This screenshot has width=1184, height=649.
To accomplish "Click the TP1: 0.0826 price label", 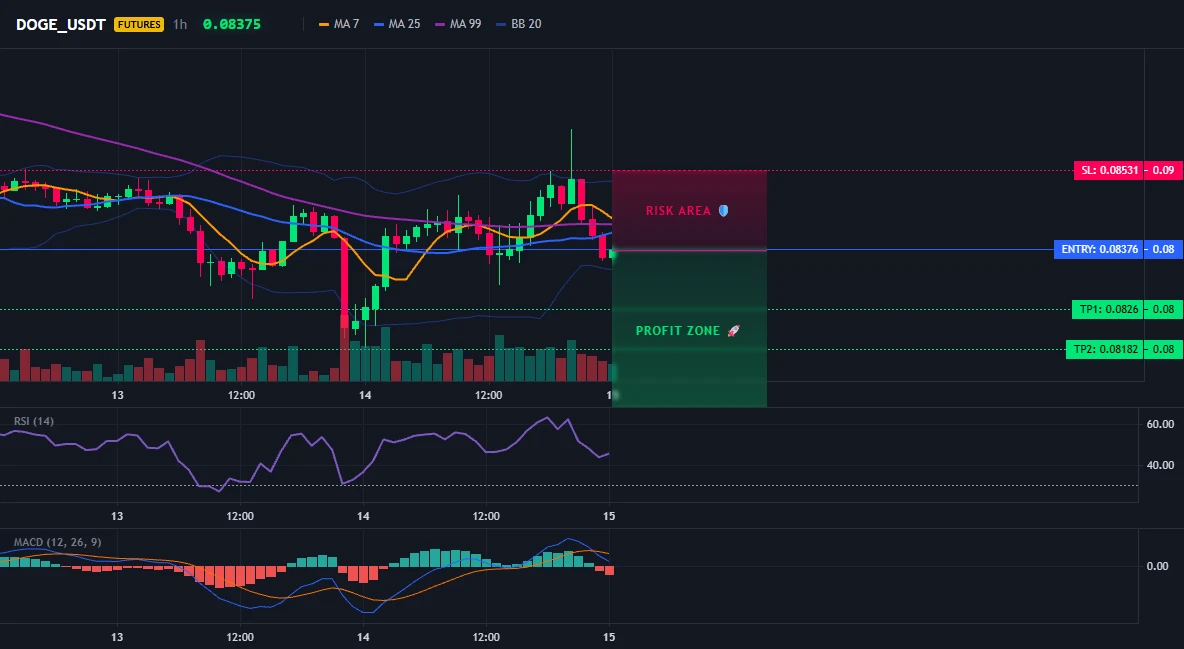I will [1108, 309].
